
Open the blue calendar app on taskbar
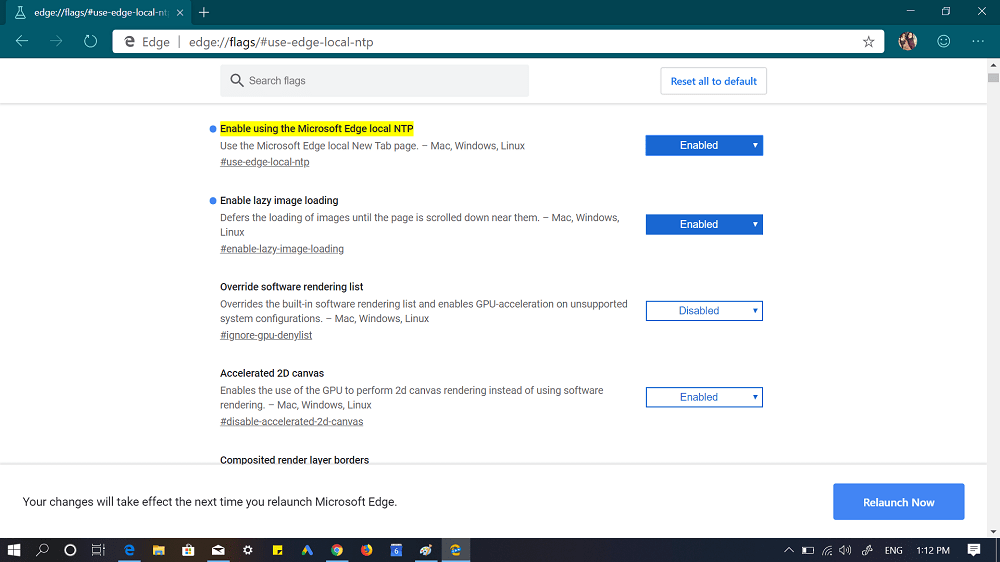[x=396, y=550]
